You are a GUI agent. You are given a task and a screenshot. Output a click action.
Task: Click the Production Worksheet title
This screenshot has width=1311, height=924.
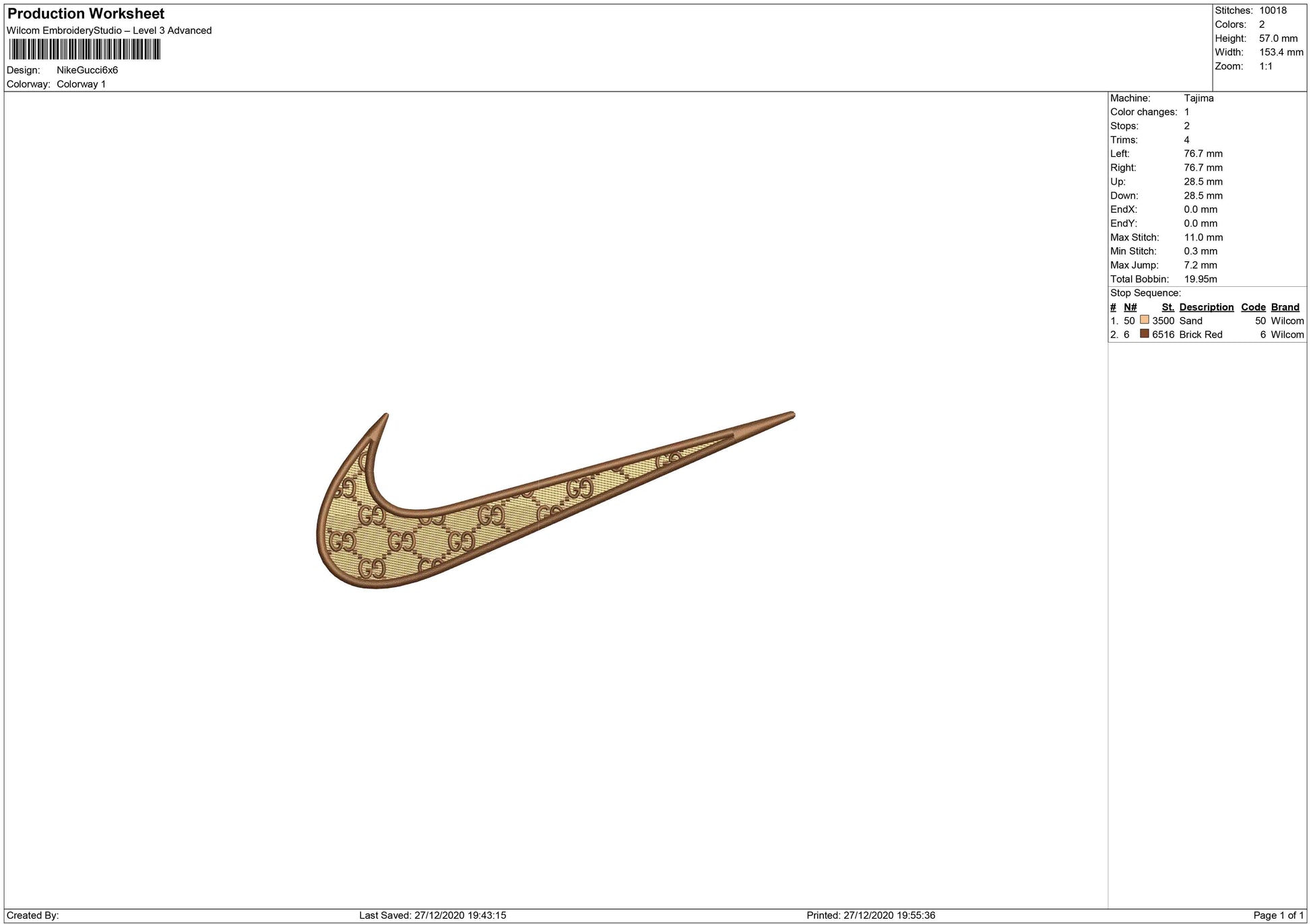pyautogui.click(x=86, y=13)
